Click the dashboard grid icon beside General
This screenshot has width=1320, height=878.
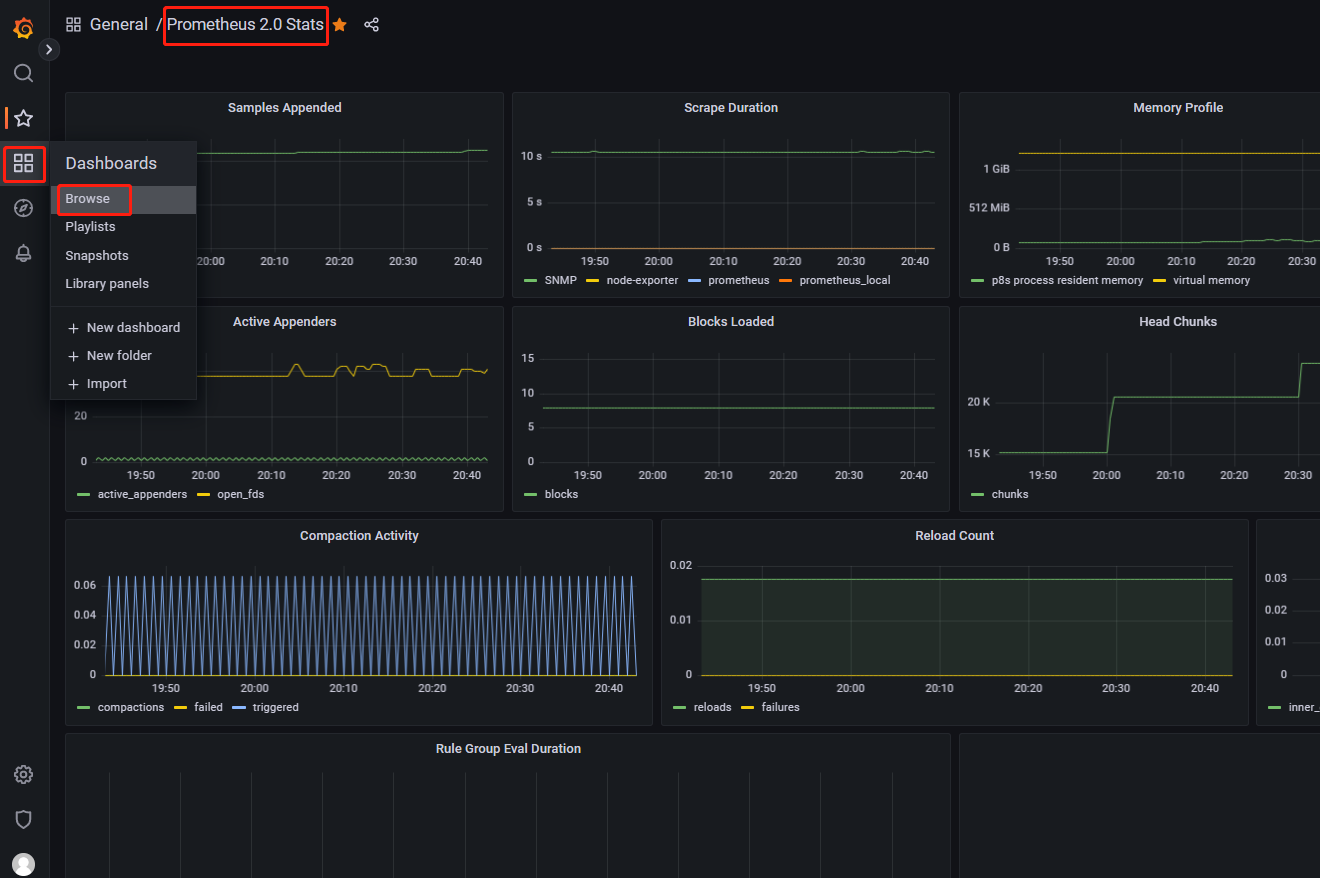click(x=73, y=24)
